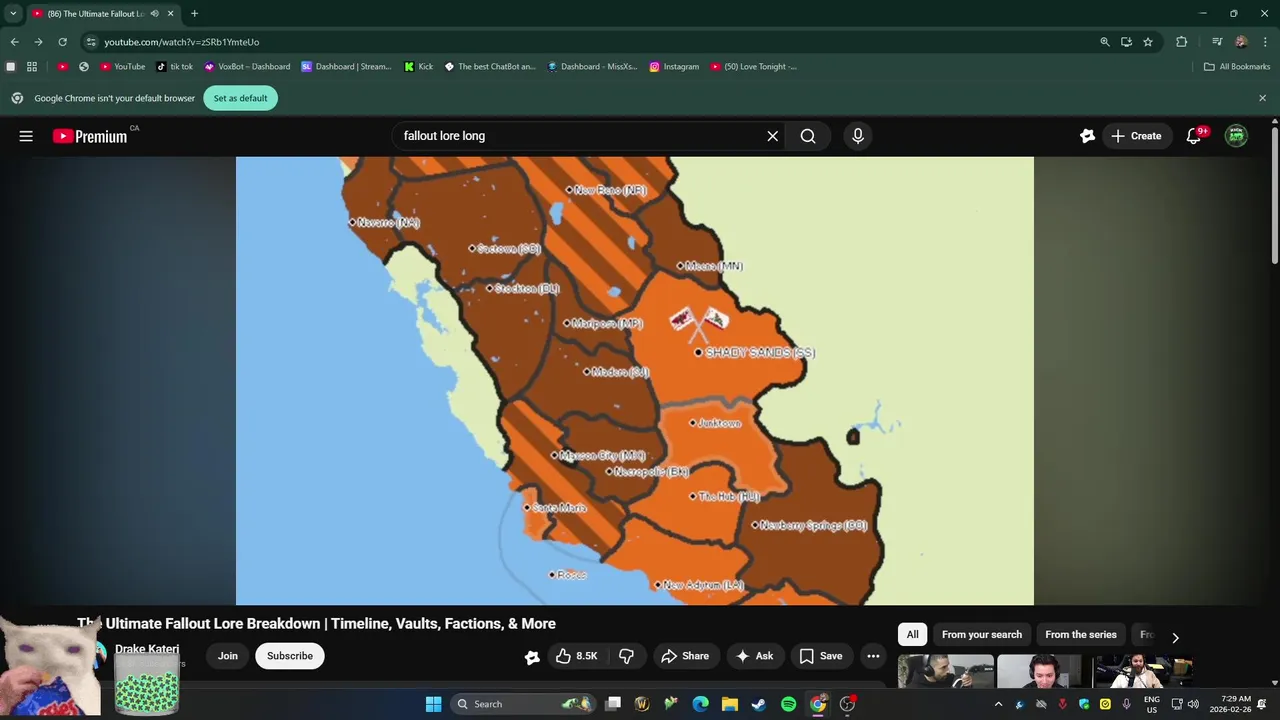Click the Chrome forward arrow

click(x=38, y=42)
